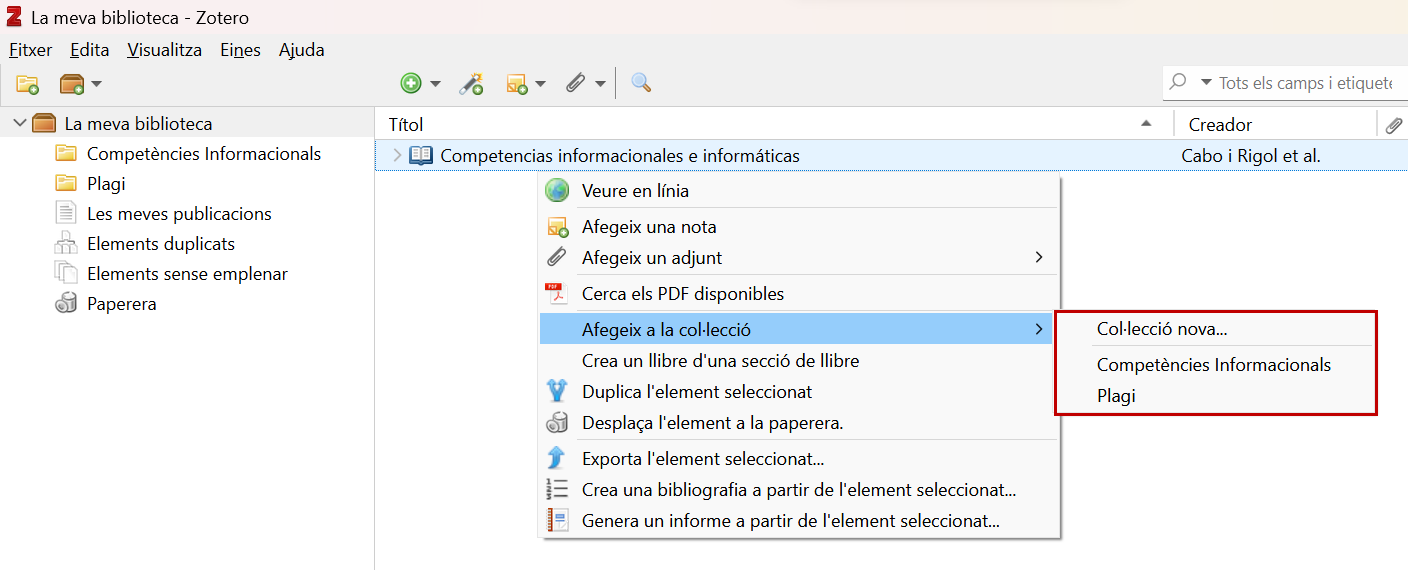
Task: Open the Visualitza menu
Action: 164,50
